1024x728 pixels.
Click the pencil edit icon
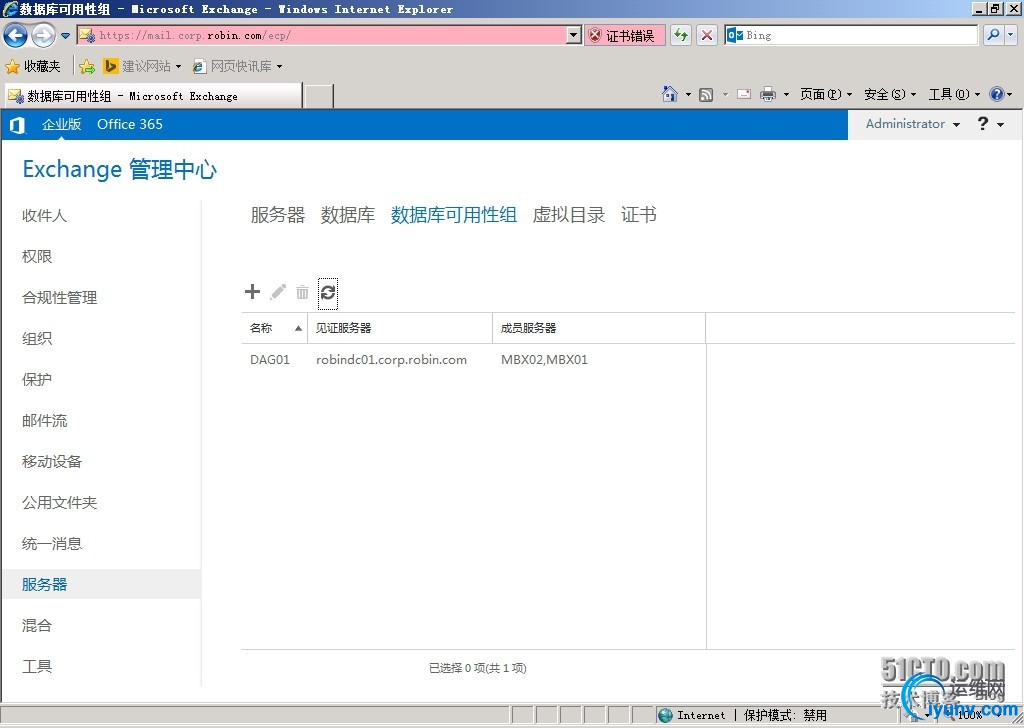coord(278,292)
